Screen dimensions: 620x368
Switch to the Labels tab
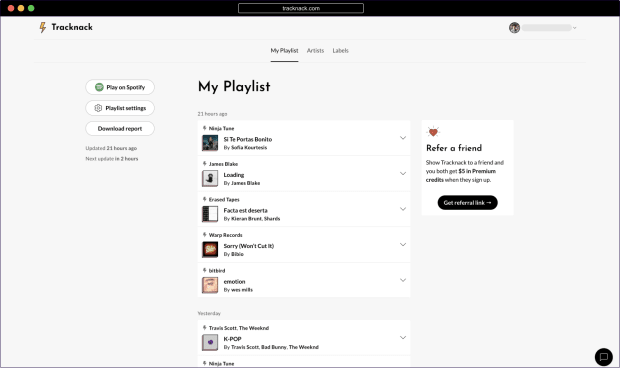[x=340, y=51]
